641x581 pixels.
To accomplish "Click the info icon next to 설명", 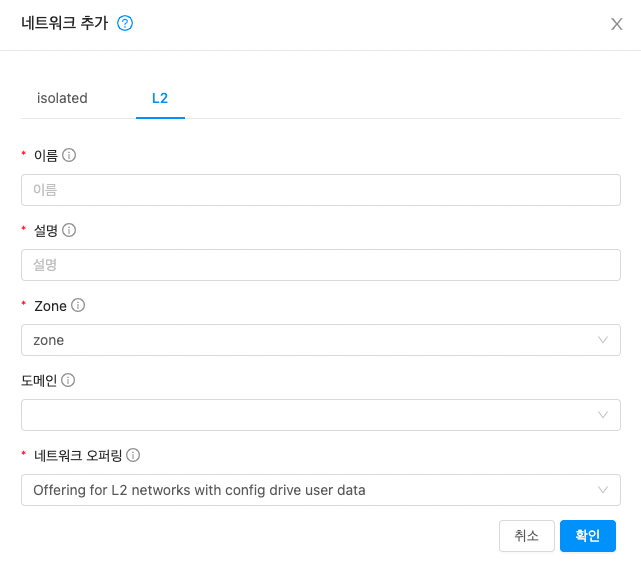I will [69, 230].
